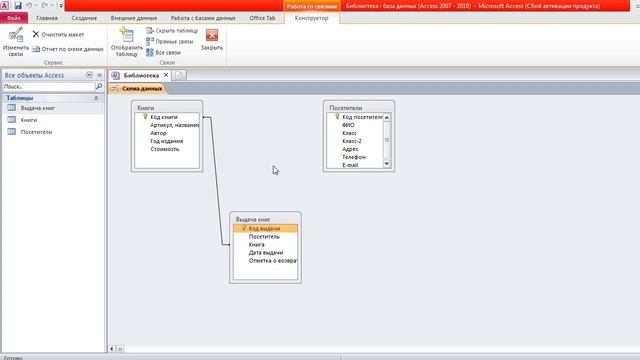640x360 pixels.
Task: Select Телефон field in Посетители
Action: tap(355, 157)
